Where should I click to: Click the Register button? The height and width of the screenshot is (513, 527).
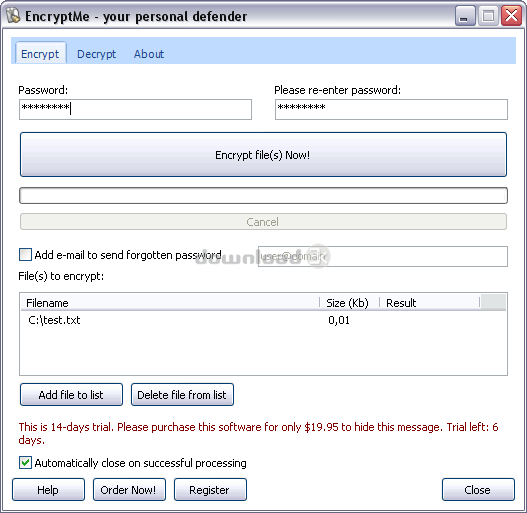210,489
